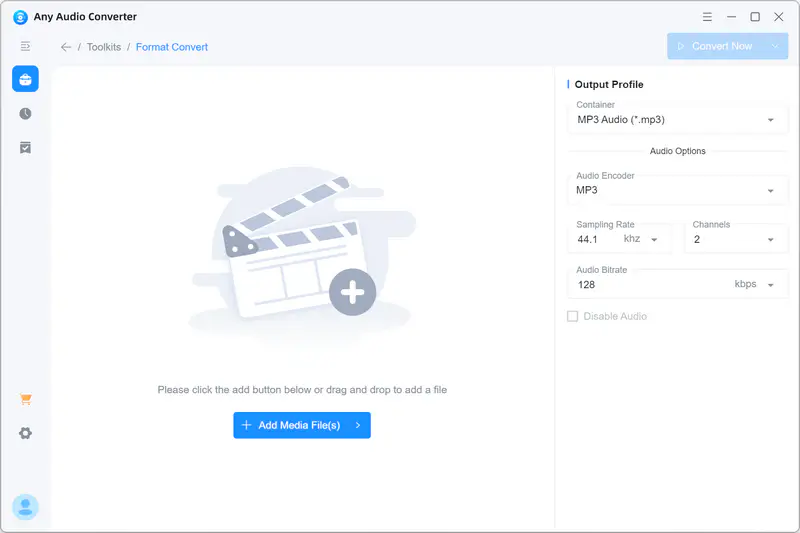This screenshot has width=800, height=533.
Task: Expand the Audio Encoder dropdown
Action: (x=678, y=190)
